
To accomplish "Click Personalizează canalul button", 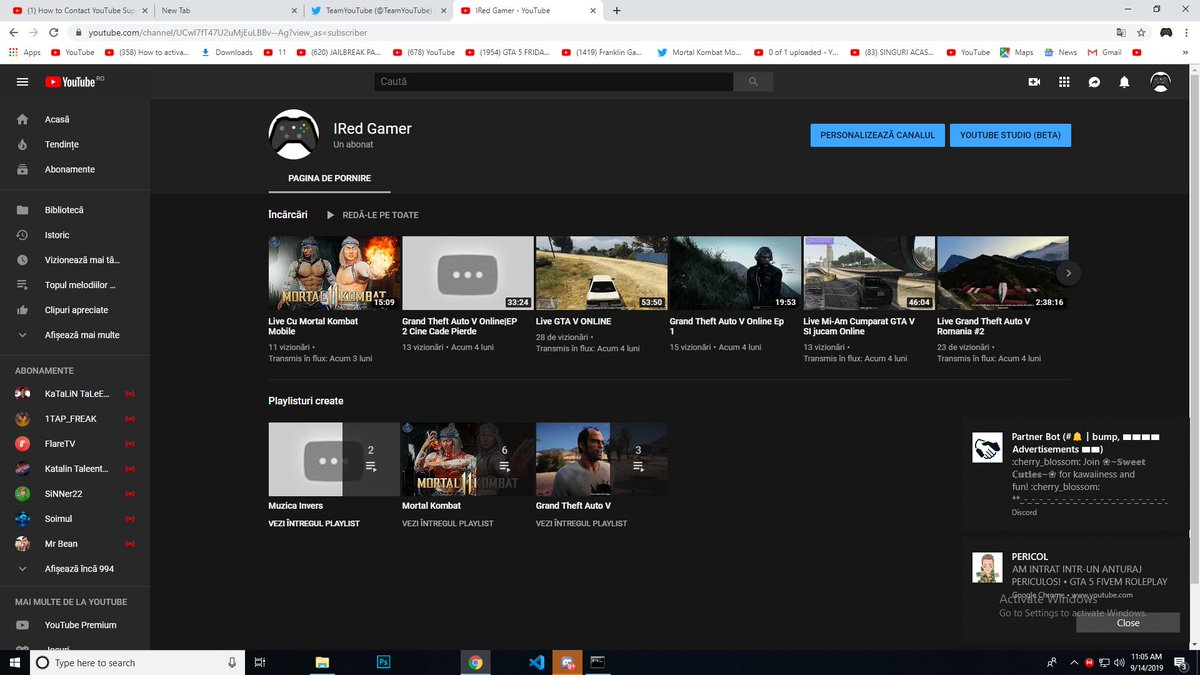I will click(x=877, y=135).
